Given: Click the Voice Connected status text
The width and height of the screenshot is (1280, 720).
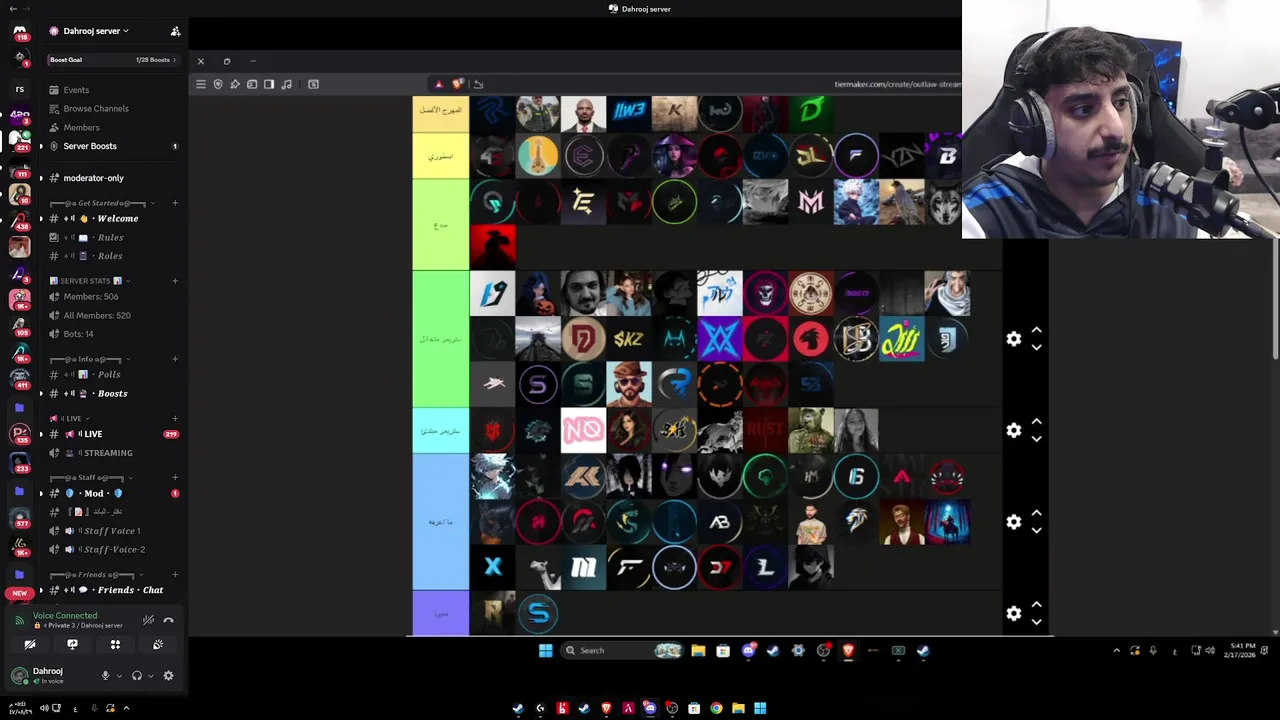Looking at the screenshot, I should (65, 616).
